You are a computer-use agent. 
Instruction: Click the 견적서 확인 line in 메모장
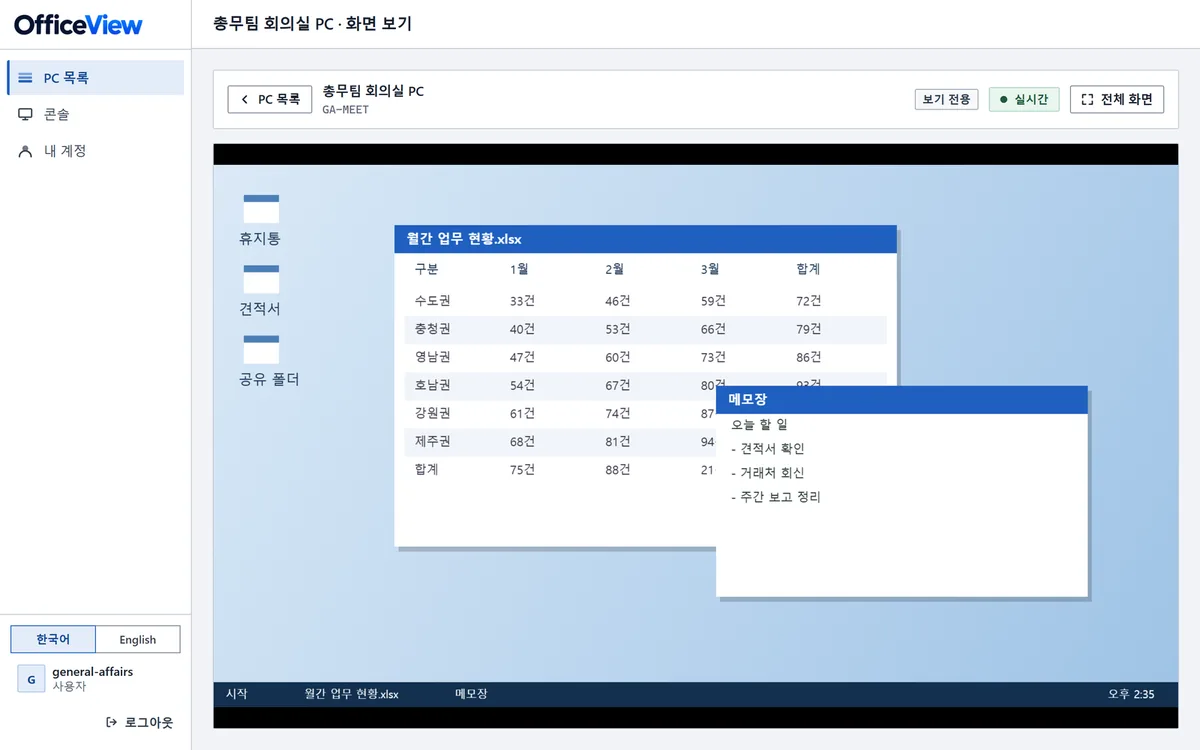[x=768, y=449]
